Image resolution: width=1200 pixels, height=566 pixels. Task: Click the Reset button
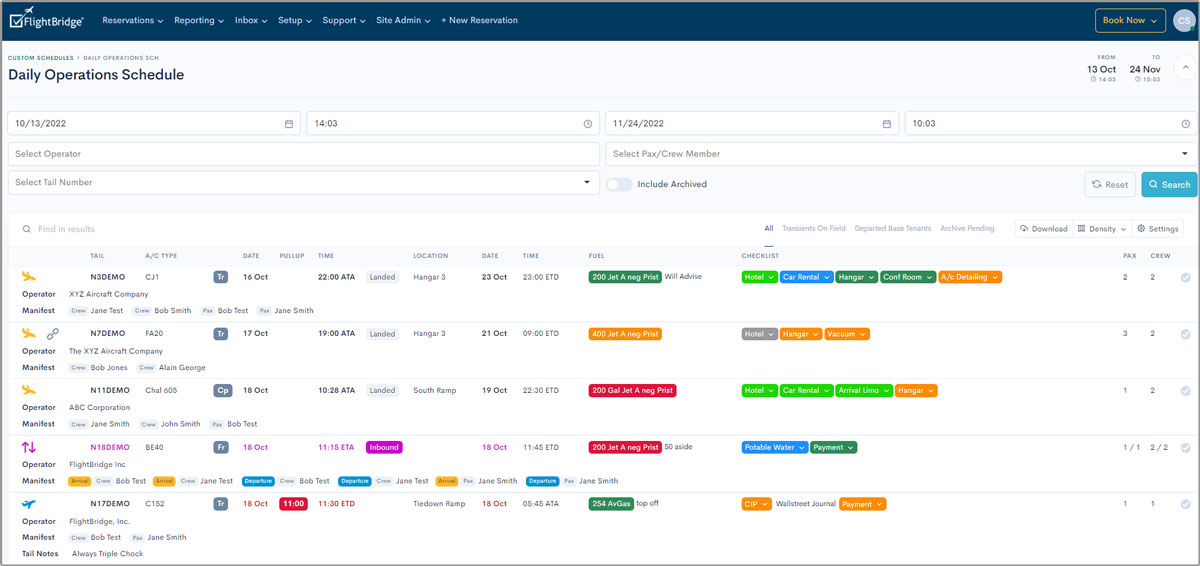click(1110, 184)
